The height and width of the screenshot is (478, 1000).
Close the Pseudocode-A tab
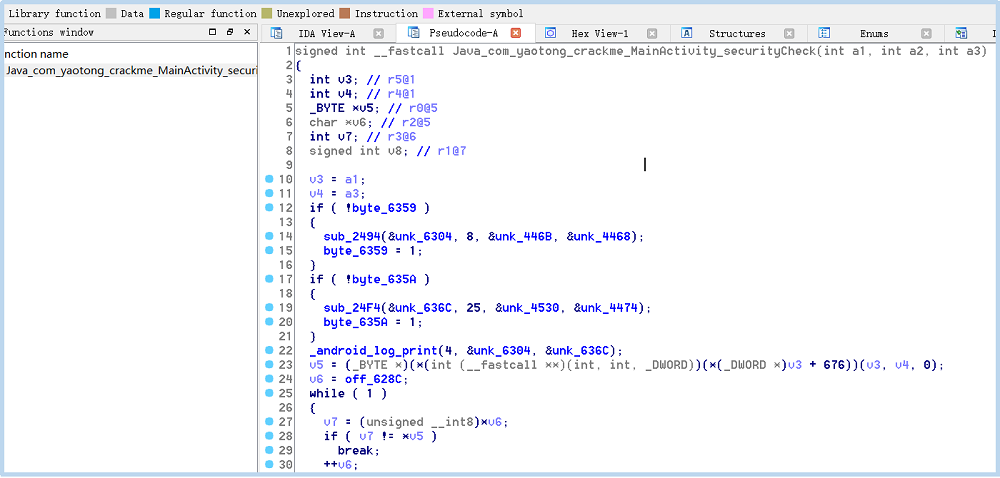pyautogui.click(x=515, y=34)
